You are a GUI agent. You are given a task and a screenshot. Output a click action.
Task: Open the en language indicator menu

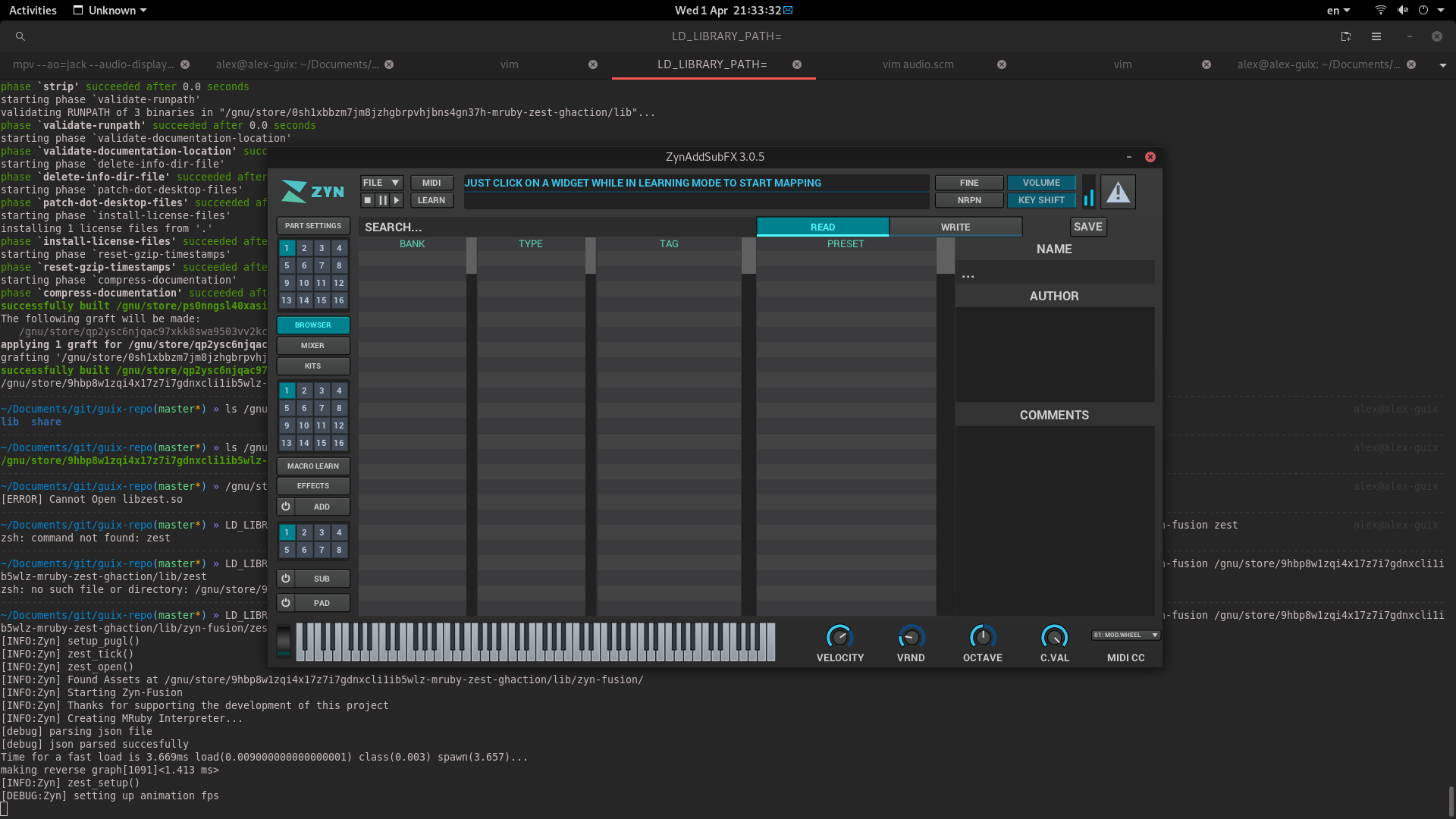[x=1338, y=11]
